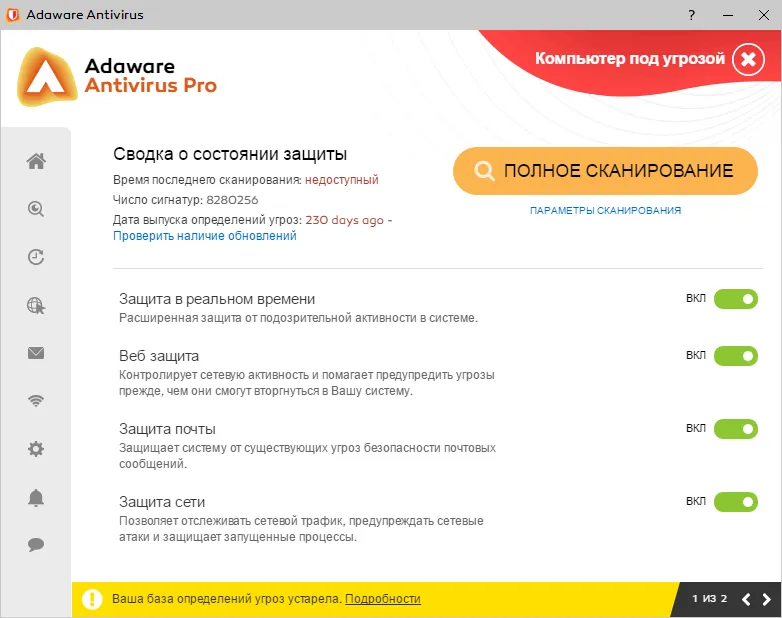
Task: Open the Notifications bell sidebar icon
Action: (36, 497)
